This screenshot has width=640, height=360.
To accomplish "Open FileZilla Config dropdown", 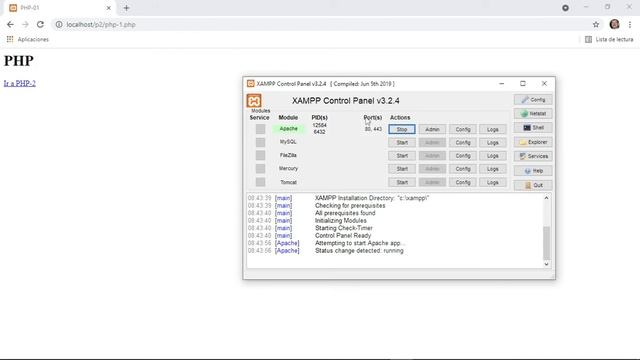I will [x=463, y=156].
